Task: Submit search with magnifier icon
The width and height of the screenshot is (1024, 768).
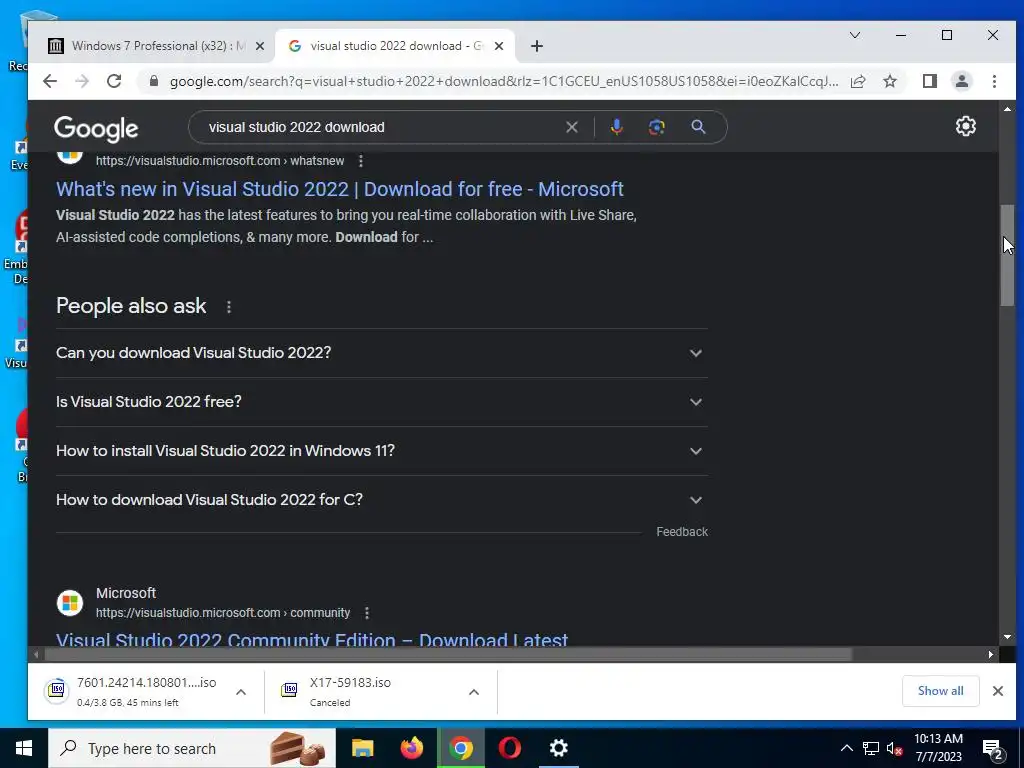Action: 698,127
